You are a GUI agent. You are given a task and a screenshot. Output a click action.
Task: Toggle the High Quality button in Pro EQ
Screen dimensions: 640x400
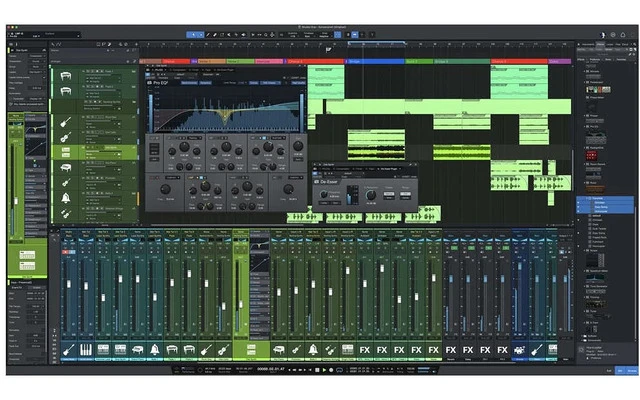(x=298, y=83)
